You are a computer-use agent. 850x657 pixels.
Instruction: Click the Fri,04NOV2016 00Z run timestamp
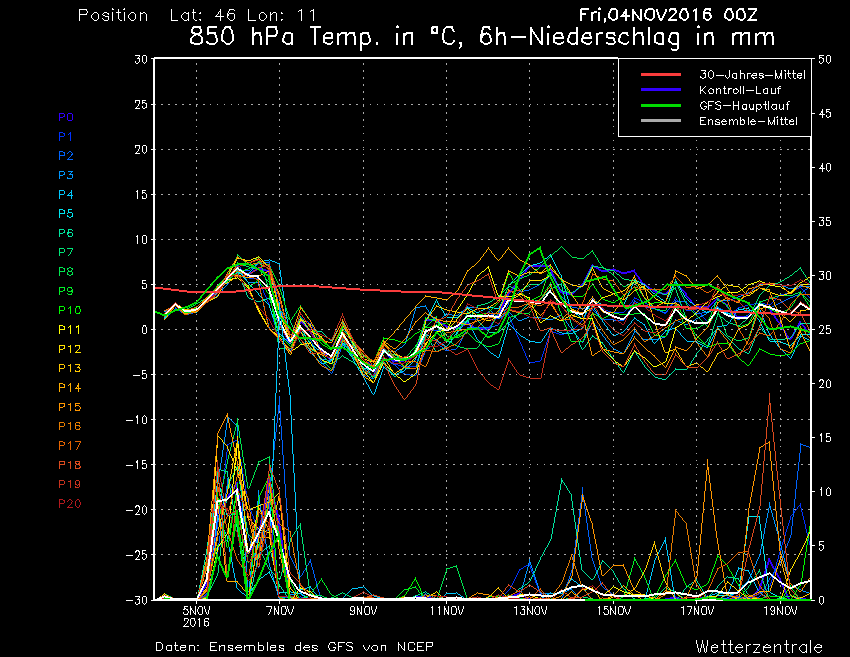pyautogui.click(x=675, y=15)
